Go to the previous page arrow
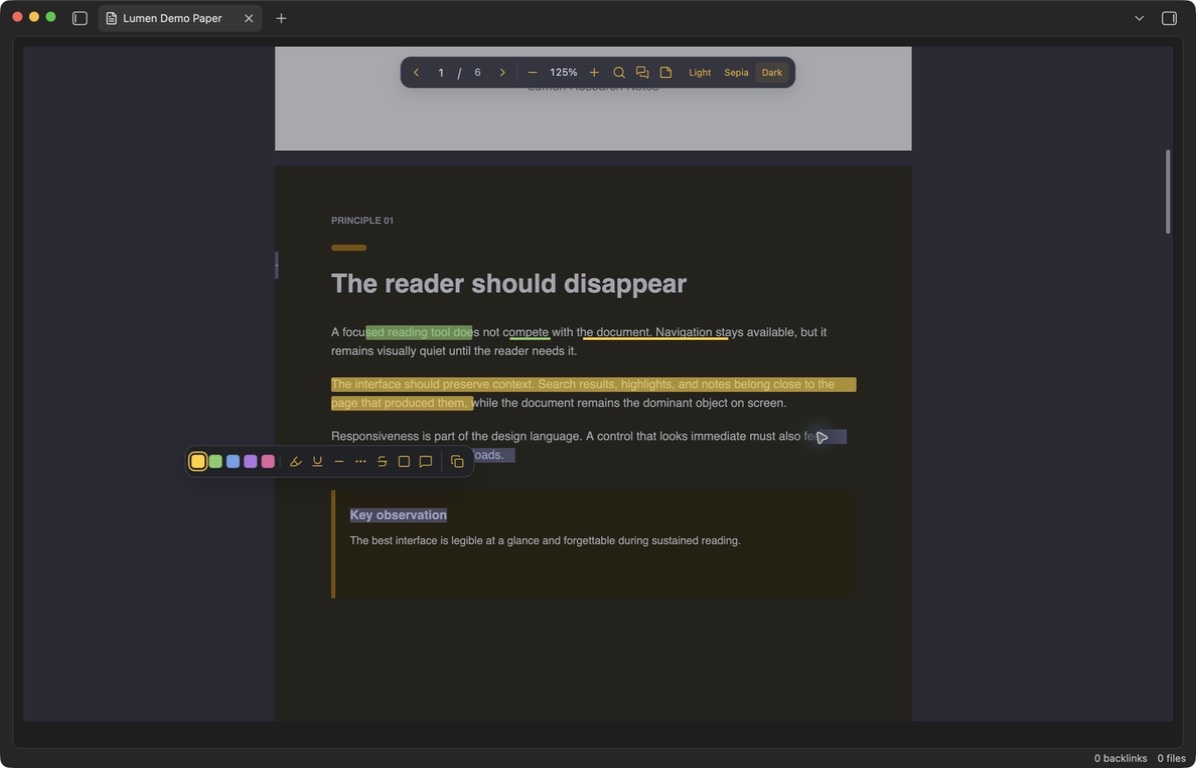The image size is (1196, 768). tap(416, 72)
